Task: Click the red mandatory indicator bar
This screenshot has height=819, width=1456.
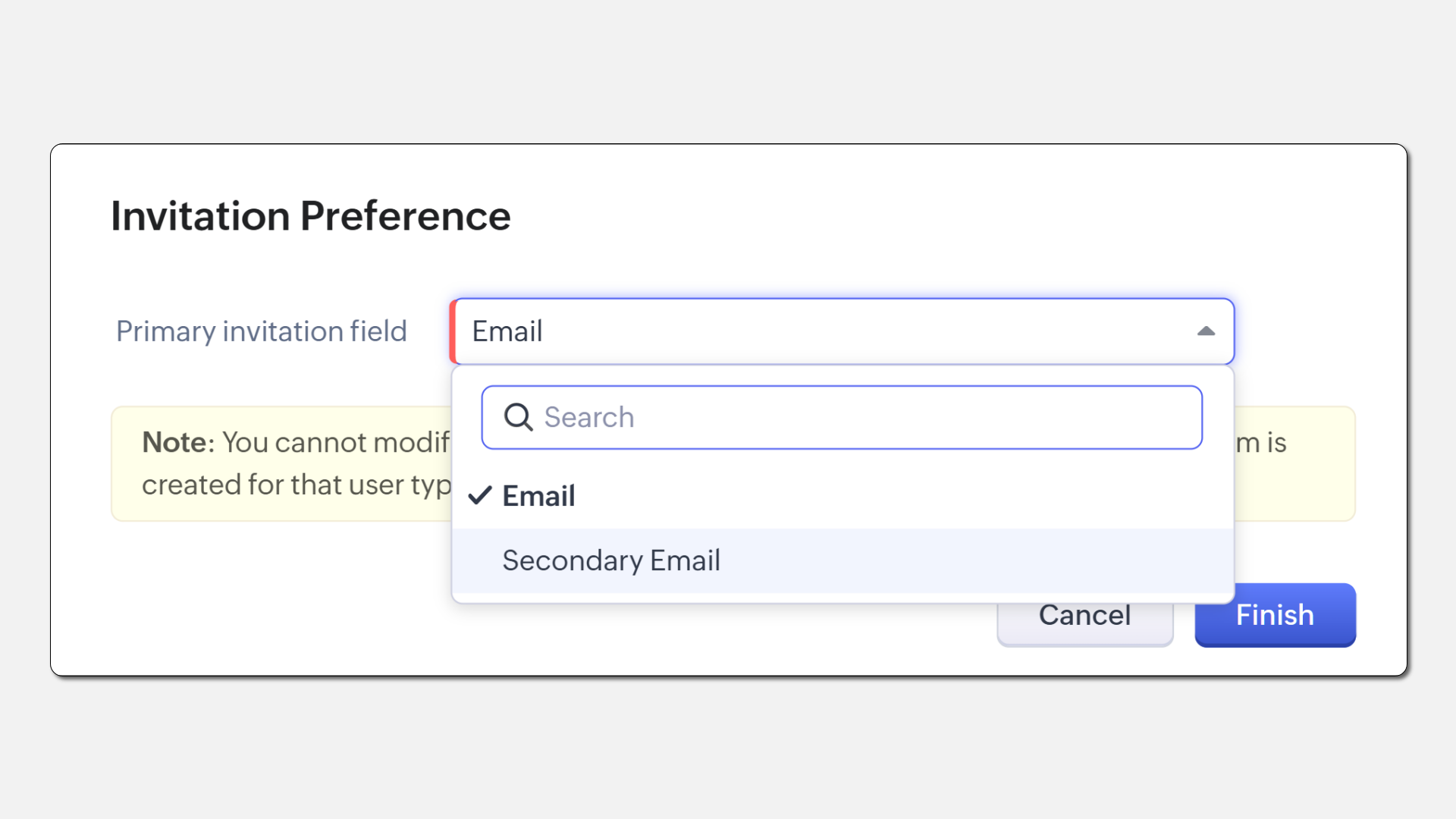Action: point(453,331)
